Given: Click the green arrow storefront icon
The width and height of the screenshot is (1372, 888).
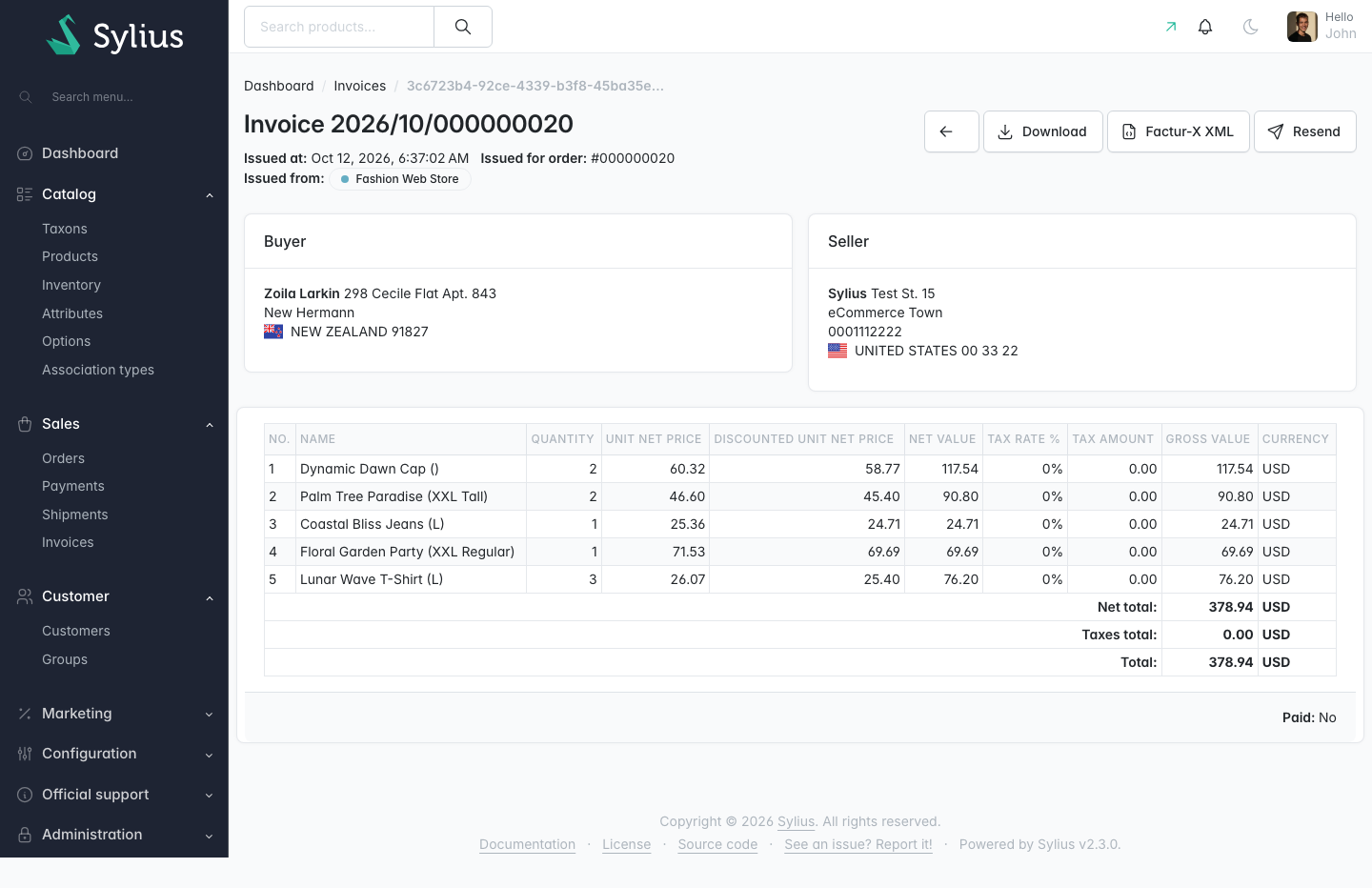Looking at the screenshot, I should coord(1171,27).
